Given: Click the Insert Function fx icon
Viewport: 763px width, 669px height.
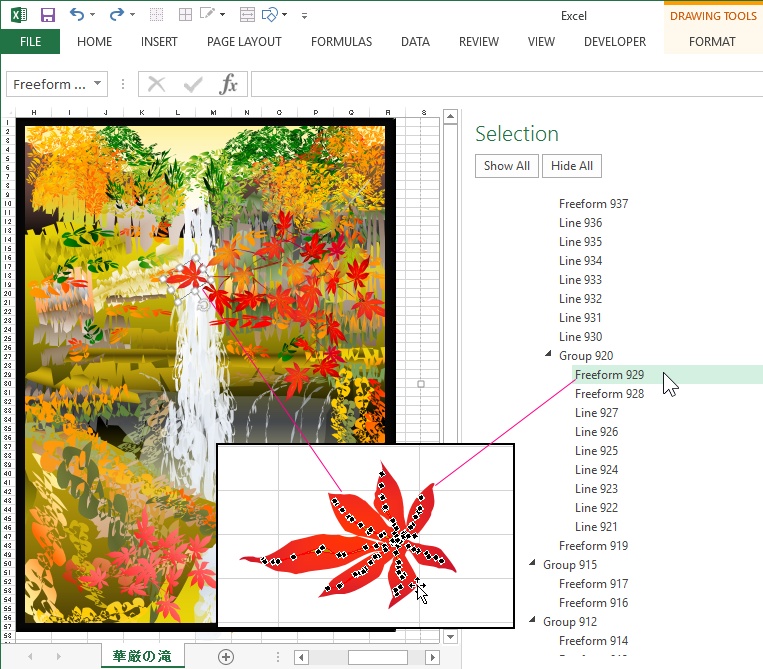Looking at the screenshot, I should point(229,84).
